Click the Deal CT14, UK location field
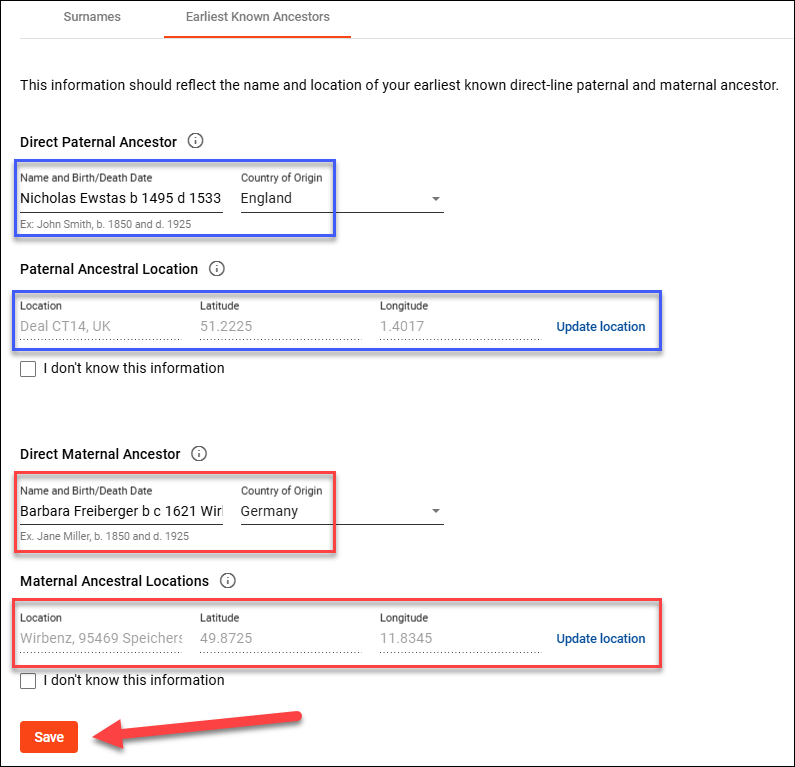This screenshot has height=767, width=795. (100, 326)
